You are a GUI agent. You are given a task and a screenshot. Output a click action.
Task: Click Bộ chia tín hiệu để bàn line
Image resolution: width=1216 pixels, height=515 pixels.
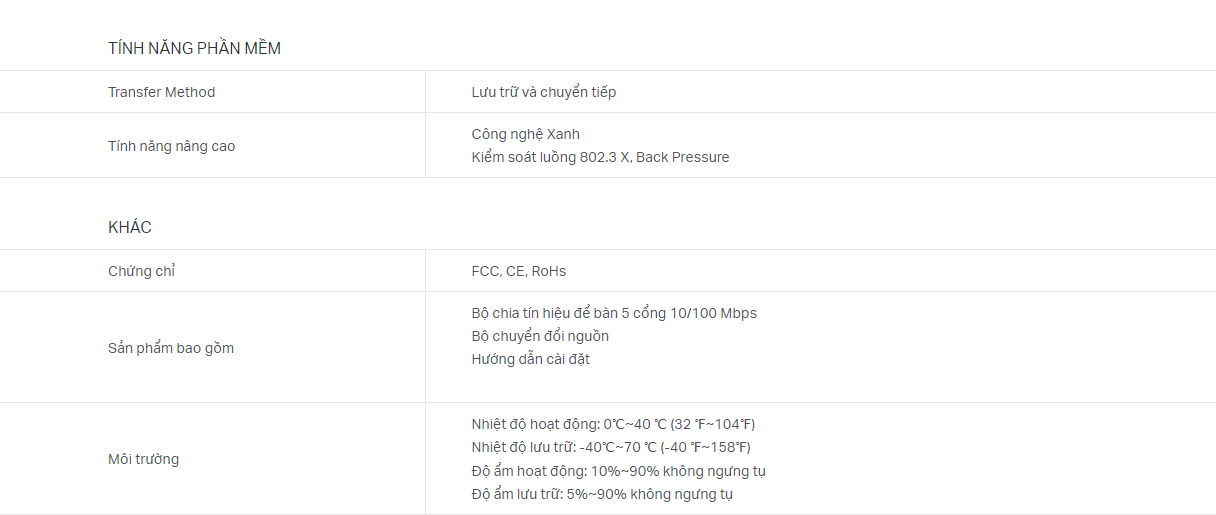pyautogui.click(x=614, y=313)
